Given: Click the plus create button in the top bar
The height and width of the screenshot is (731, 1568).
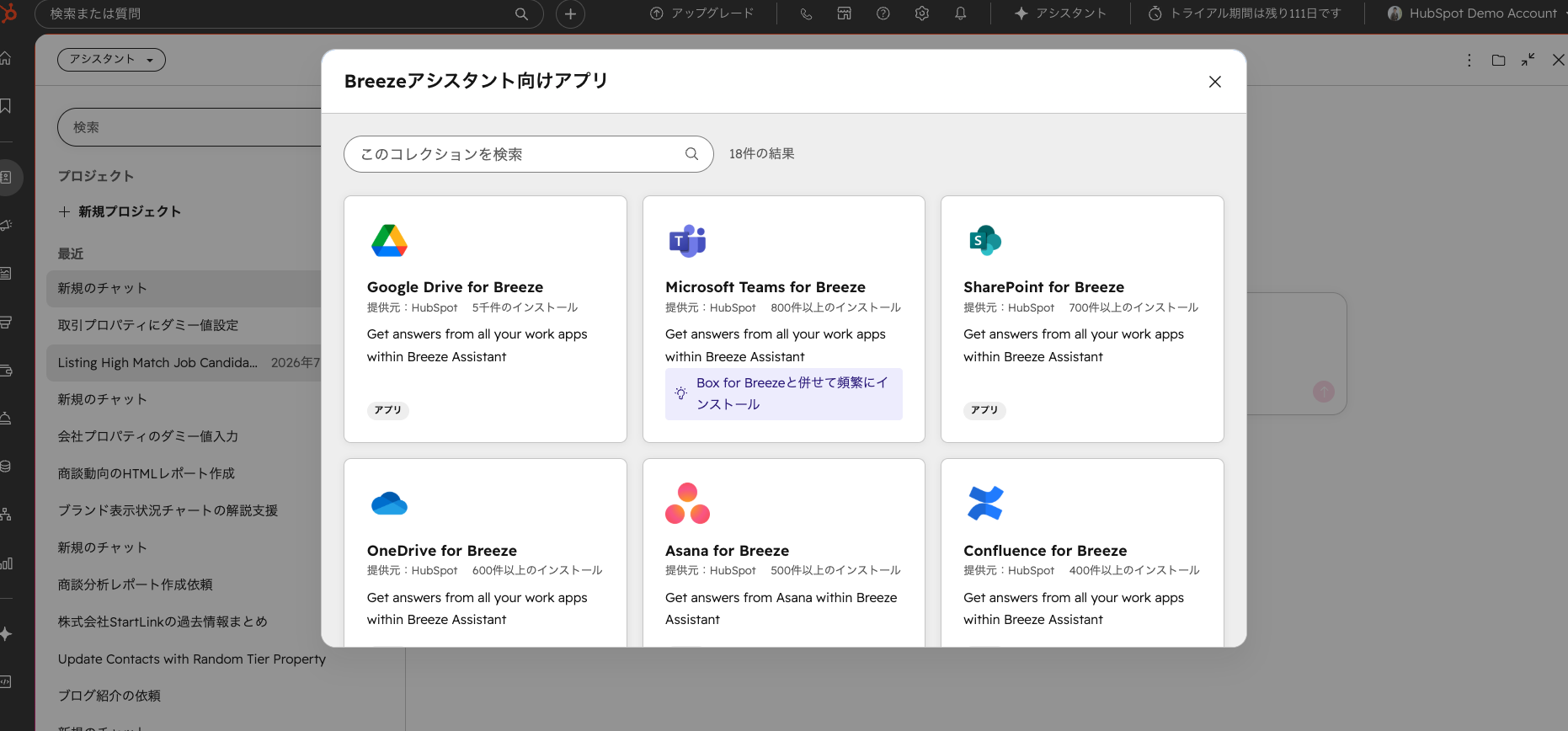Looking at the screenshot, I should 570,13.
